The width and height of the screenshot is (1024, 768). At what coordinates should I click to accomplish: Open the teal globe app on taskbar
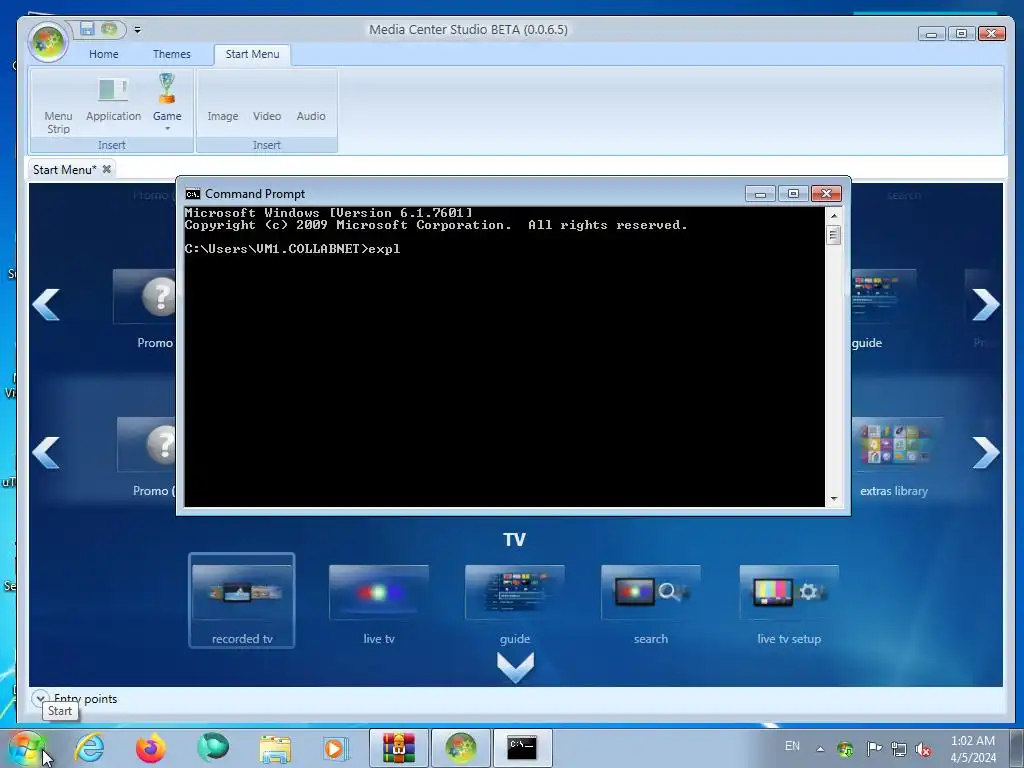click(213, 748)
